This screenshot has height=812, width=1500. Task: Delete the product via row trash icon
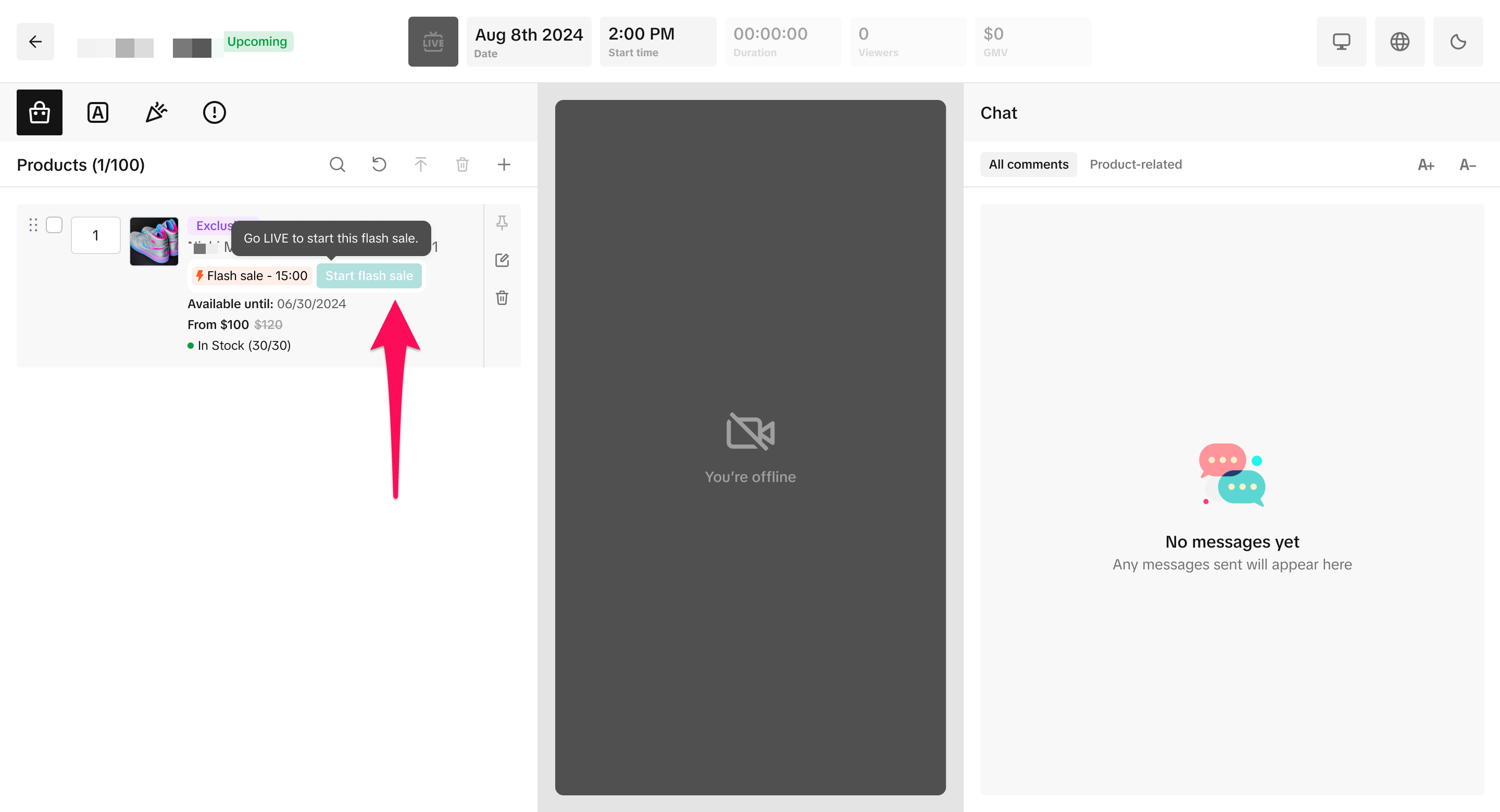[502, 298]
